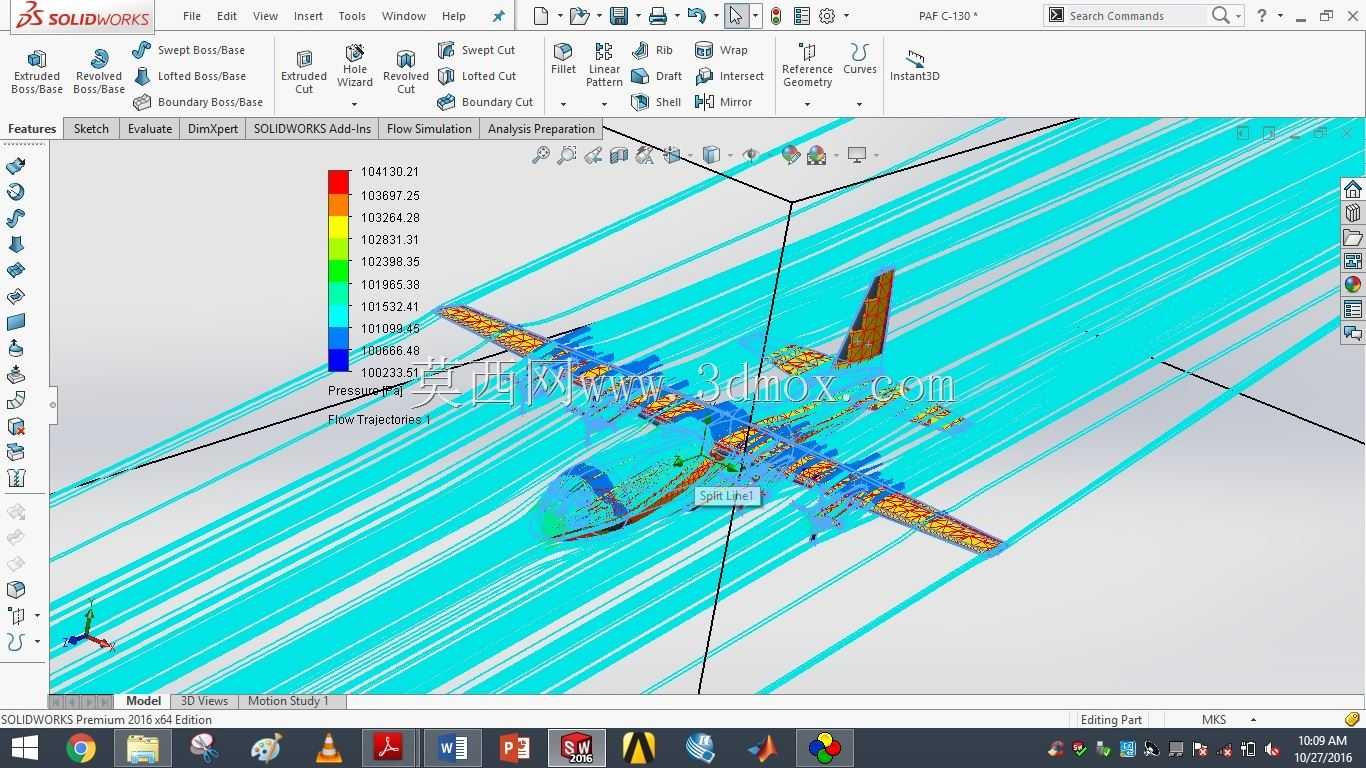
Task: Click the red color legend swatch
Action: pyautogui.click(x=339, y=181)
